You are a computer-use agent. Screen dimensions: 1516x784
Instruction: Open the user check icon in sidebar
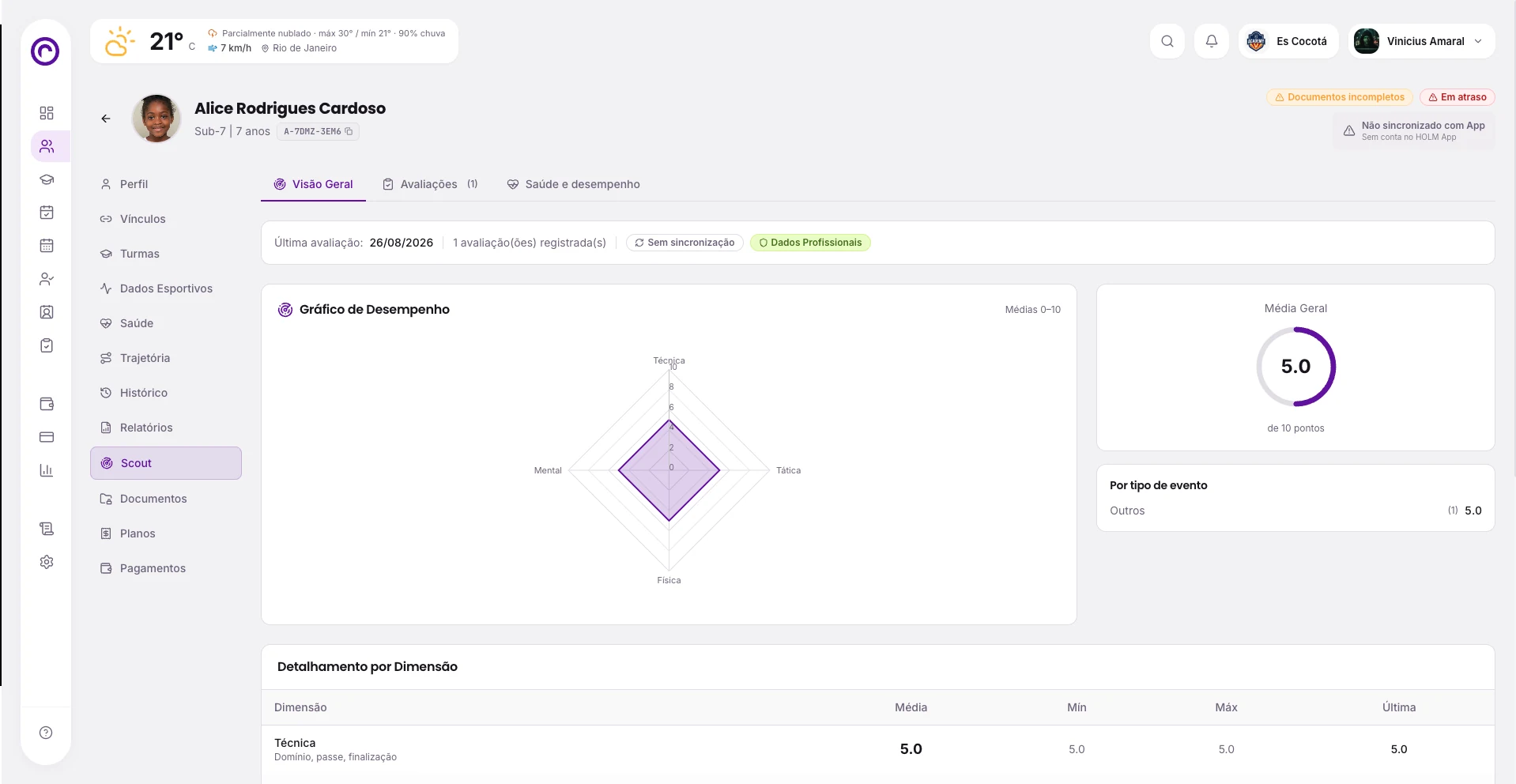(47, 279)
